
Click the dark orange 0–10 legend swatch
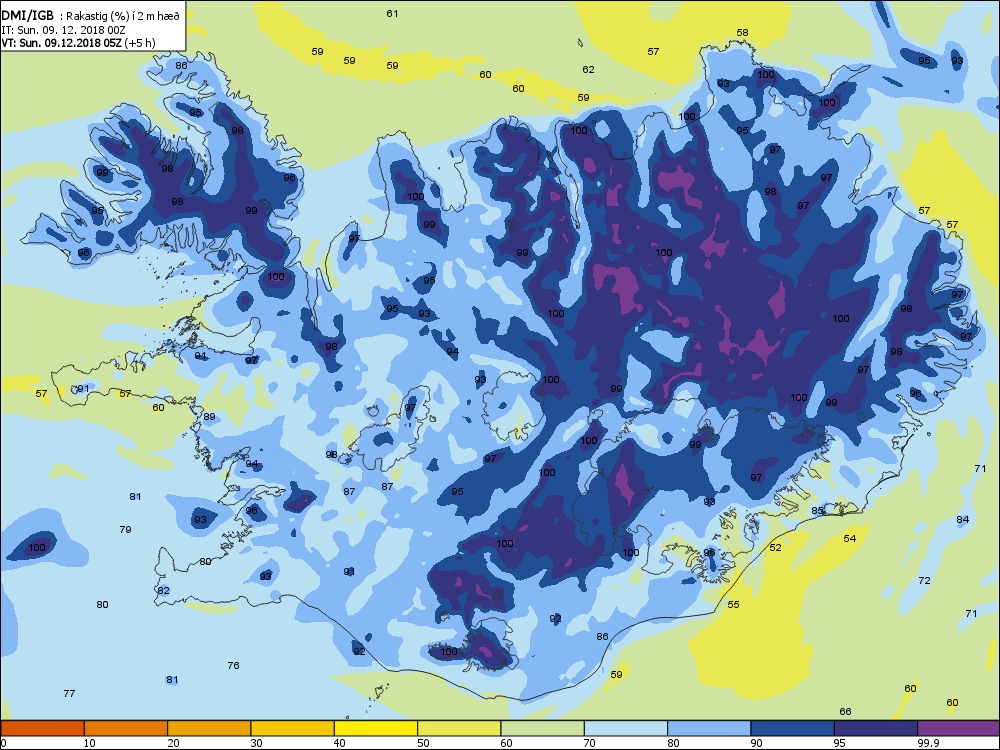(42, 728)
